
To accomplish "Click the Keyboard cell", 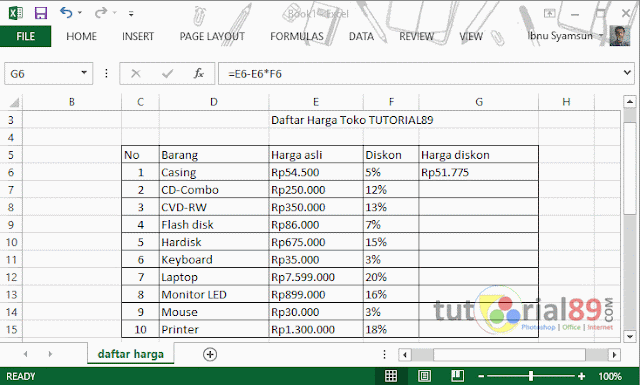I will click(x=214, y=260).
